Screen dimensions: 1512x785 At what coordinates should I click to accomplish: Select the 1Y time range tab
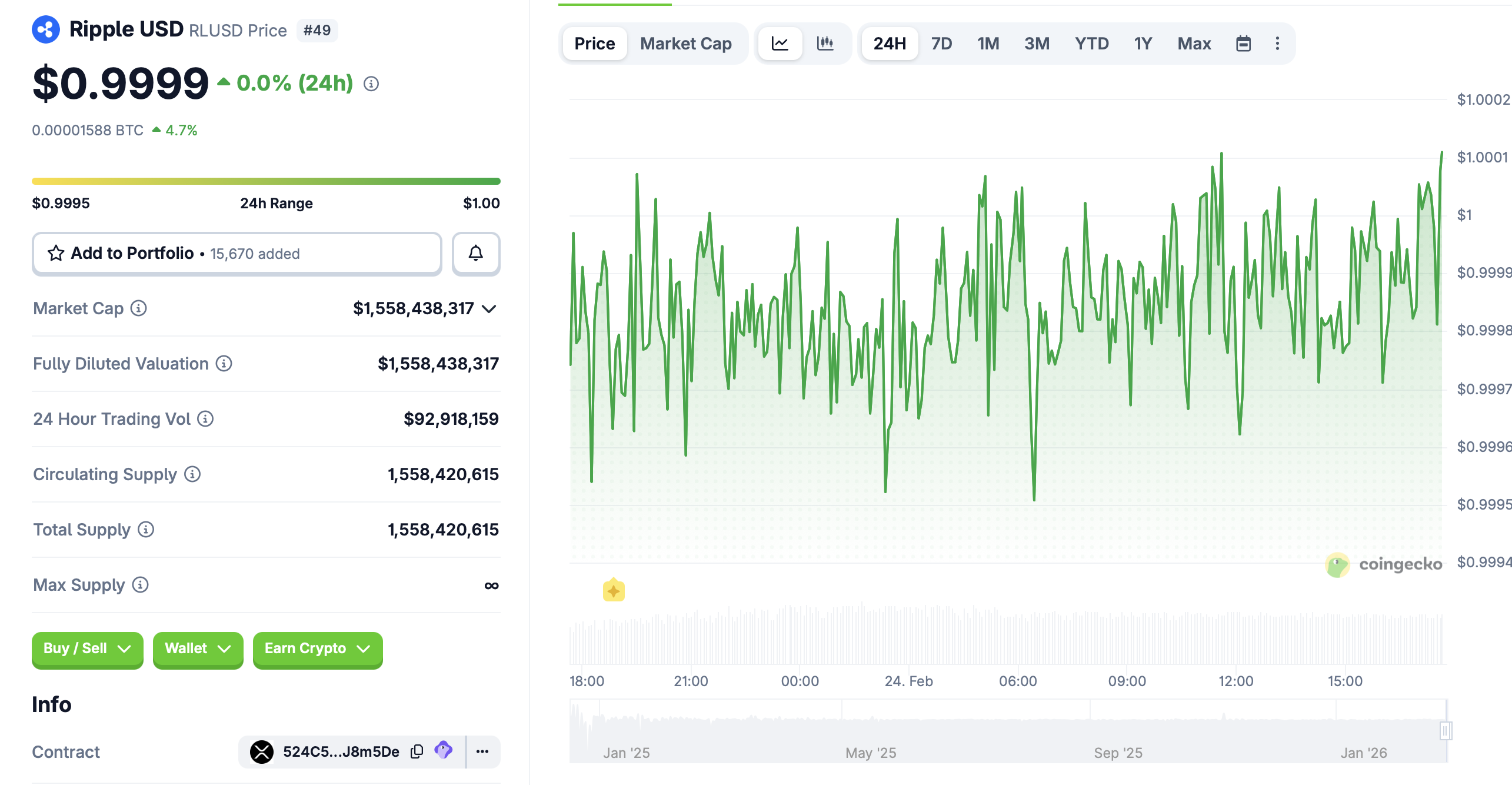(1143, 44)
